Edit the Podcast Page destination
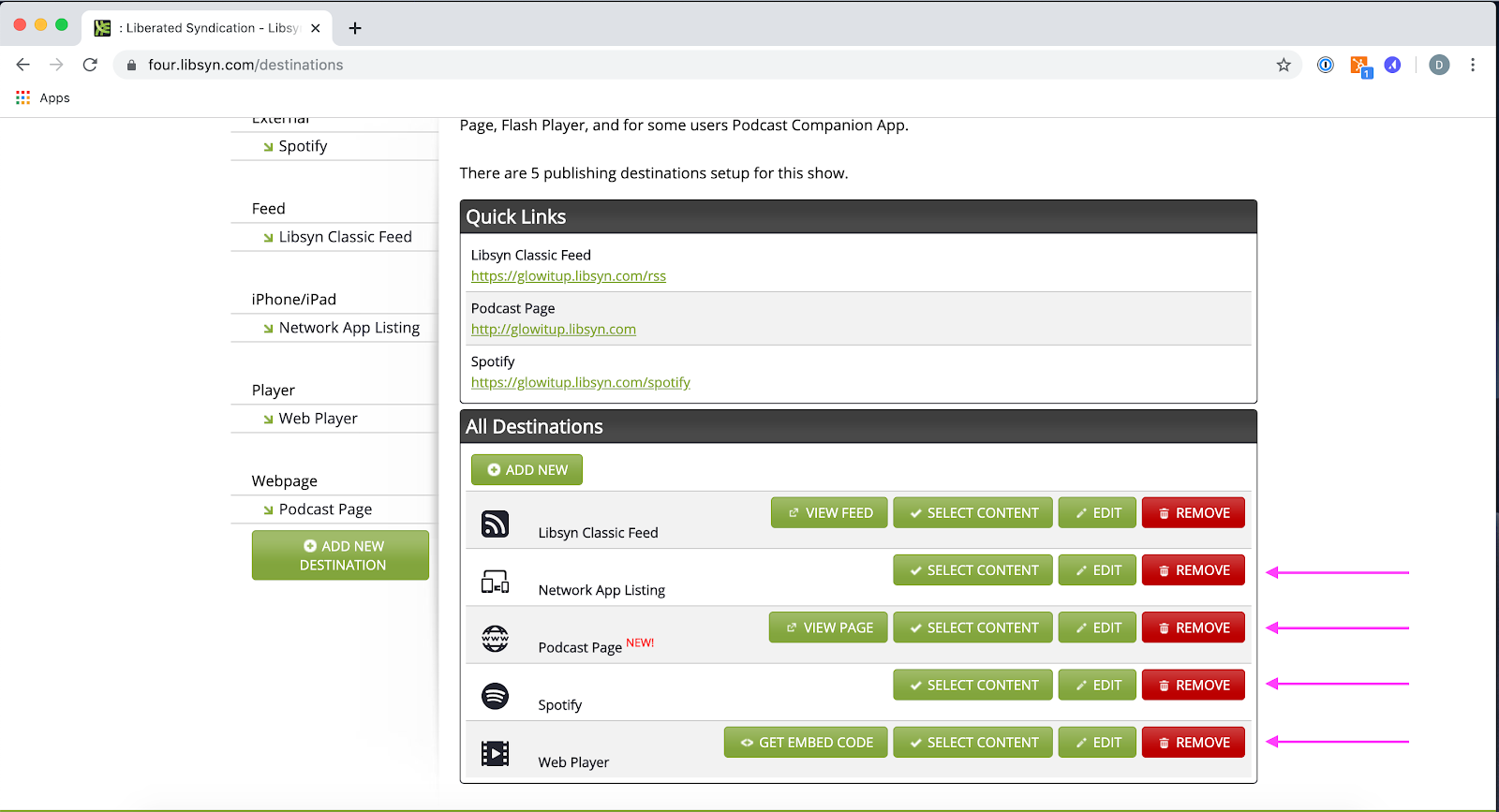Viewport: 1499px width, 812px height. pos(1097,627)
